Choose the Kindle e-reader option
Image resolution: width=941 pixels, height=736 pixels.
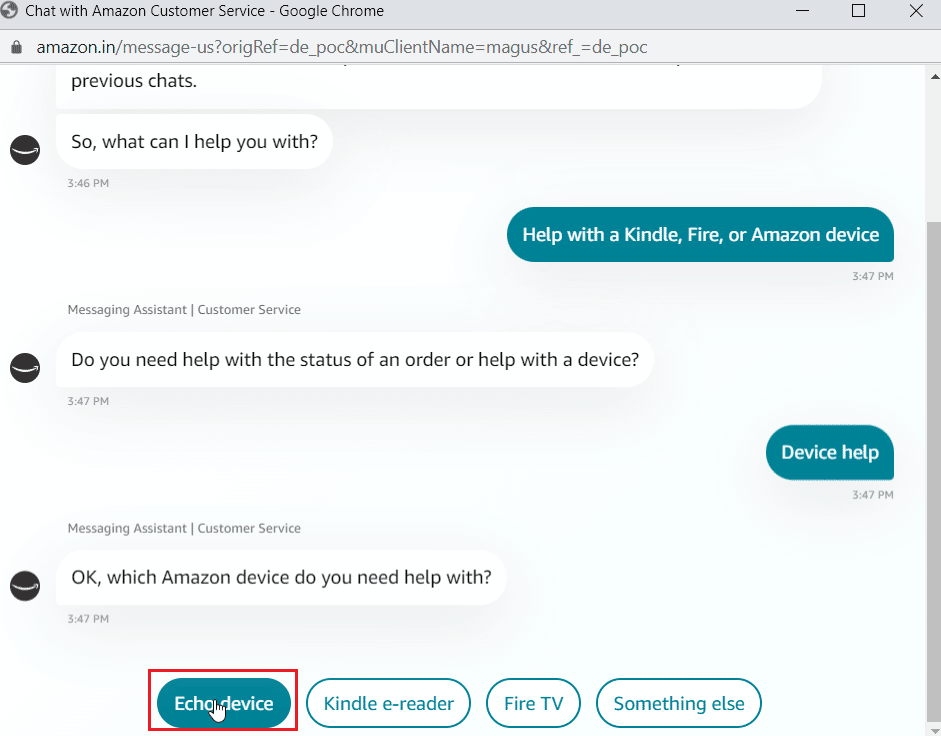(388, 702)
